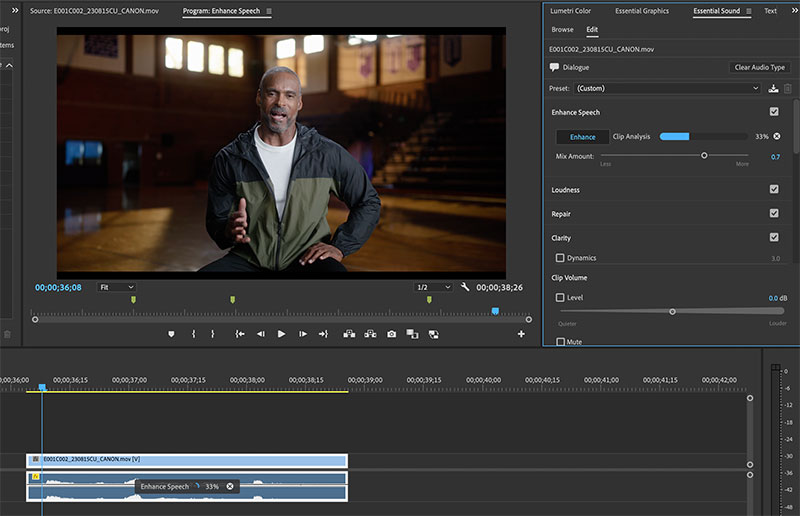Open the 1/2 playback resolution dropdown
This screenshot has width=800, height=516.
click(433, 287)
